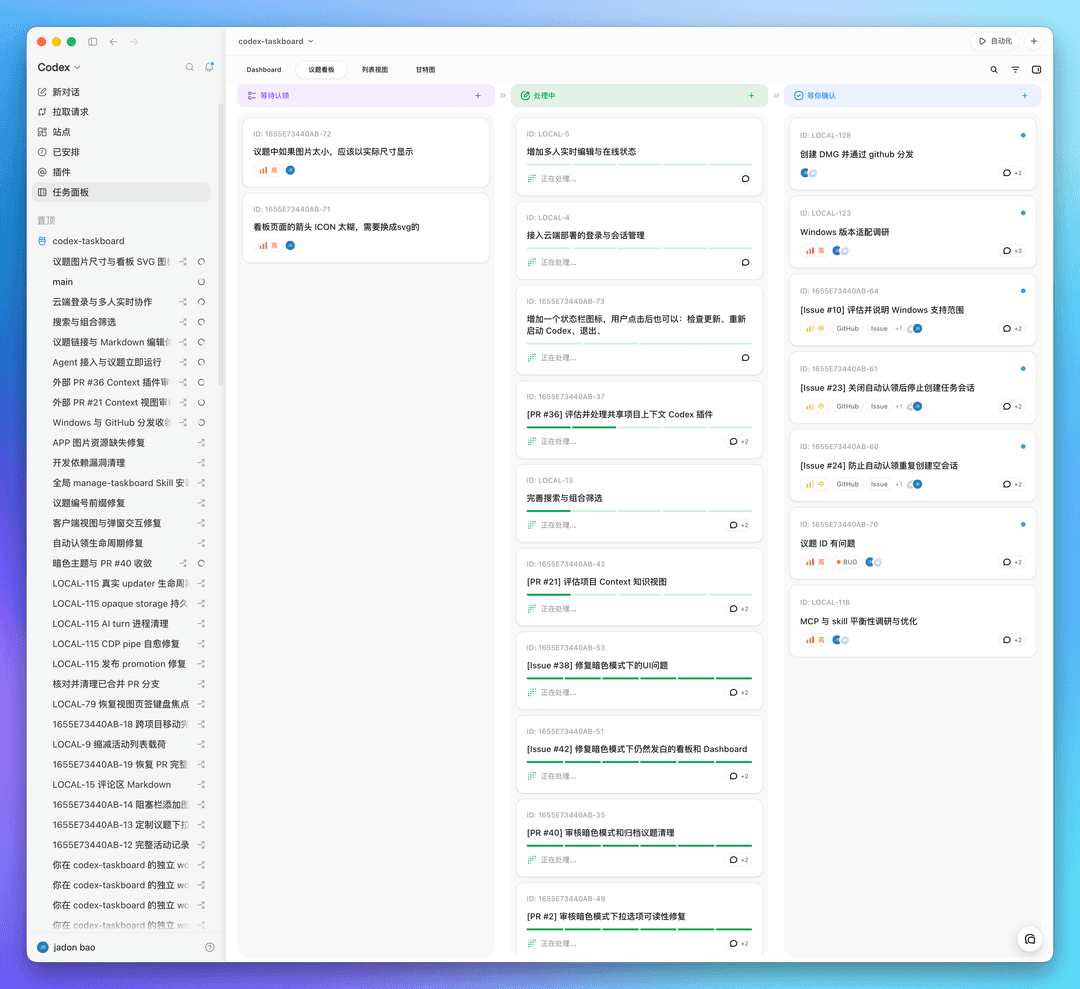Open card MCP 与 skill 平衡性调研与优化
Image resolution: width=1080 pixels, height=989 pixels.
coord(913,621)
